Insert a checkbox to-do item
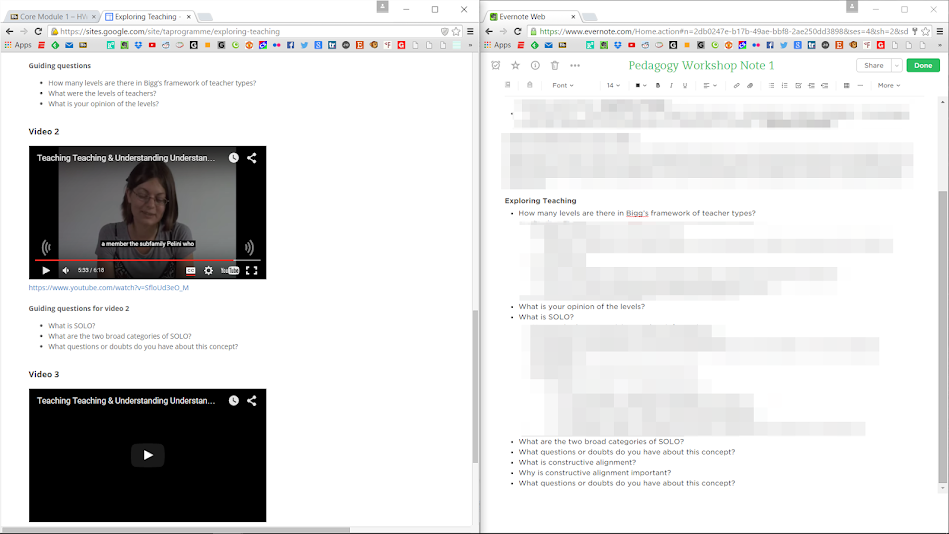Image resolution: width=949 pixels, height=534 pixels. [x=798, y=85]
